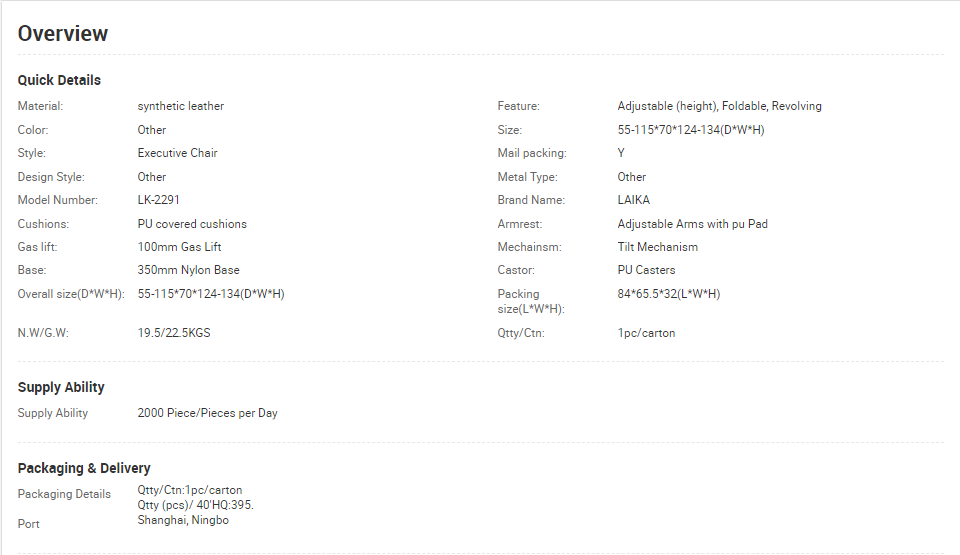Image resolution: width=960 pixels, height=555 pixels.
Task: Select the Shanghai, Ningbo port value
Action: pyautogui.click(x=183, y=520)
